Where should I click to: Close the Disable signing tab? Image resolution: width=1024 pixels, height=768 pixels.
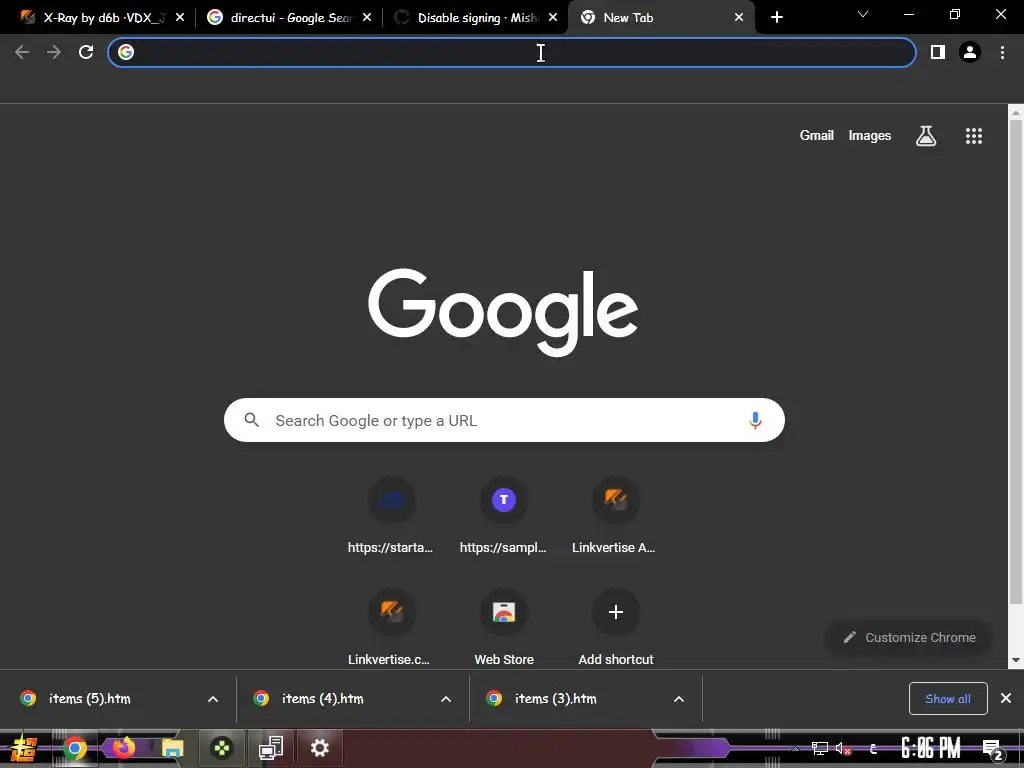553,18
